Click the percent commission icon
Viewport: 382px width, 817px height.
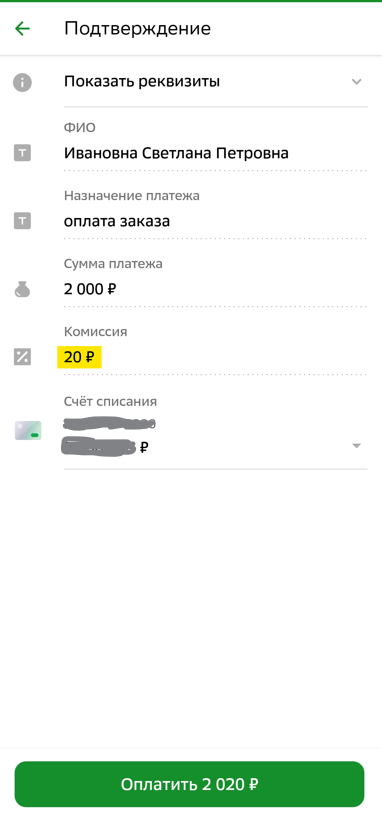coord(22,357)
